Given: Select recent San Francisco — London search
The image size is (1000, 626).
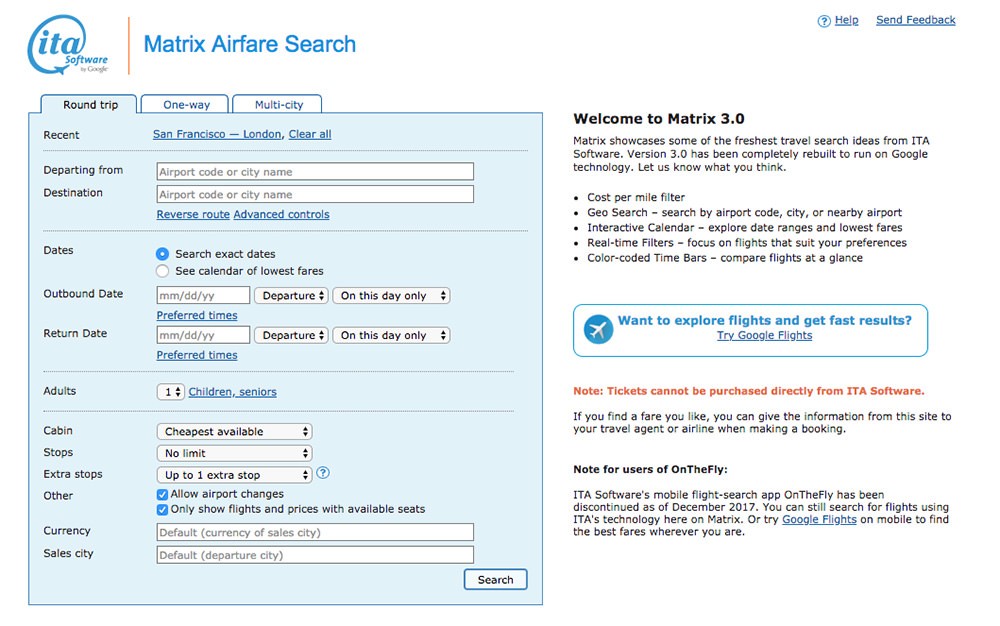Looking at the screenshot, I should pyautogui.click(x=217, y=134).
